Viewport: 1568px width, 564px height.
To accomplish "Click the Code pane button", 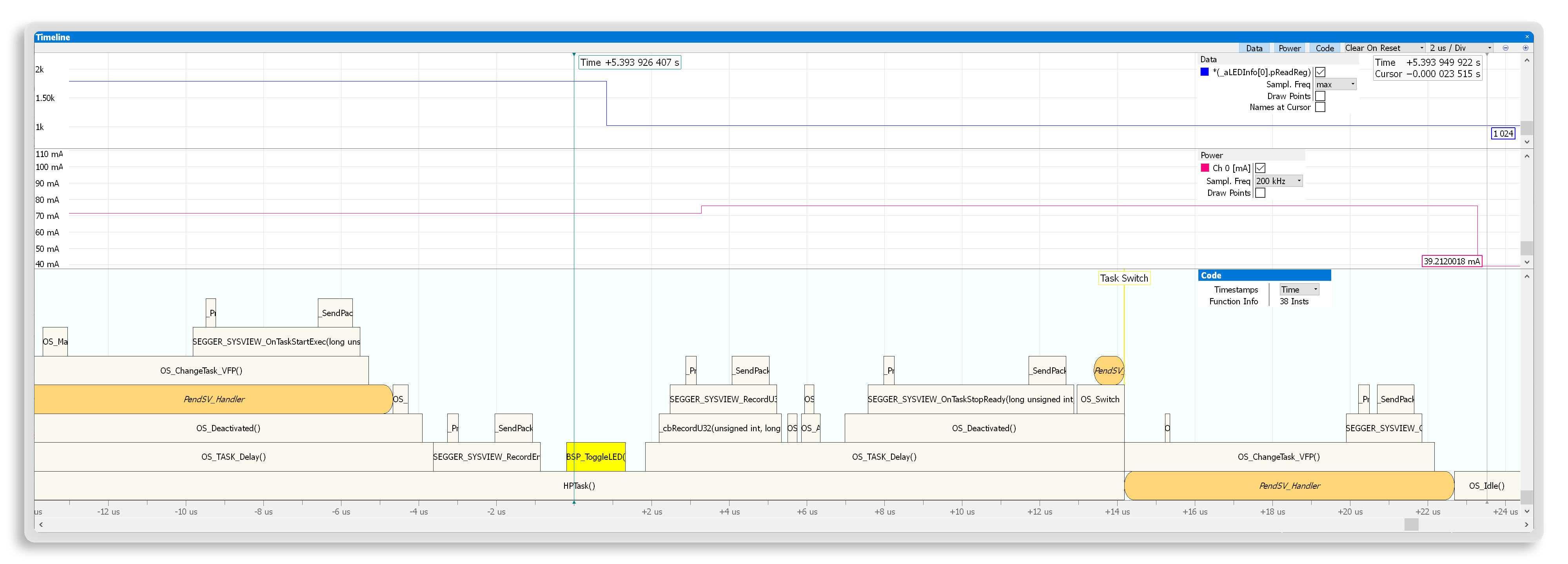I will click(1325, 48).
